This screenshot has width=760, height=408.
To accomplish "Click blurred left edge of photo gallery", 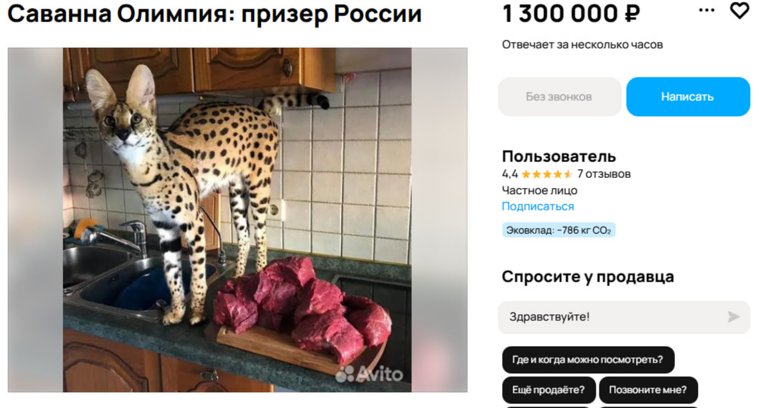I will [x=35, y=220].
